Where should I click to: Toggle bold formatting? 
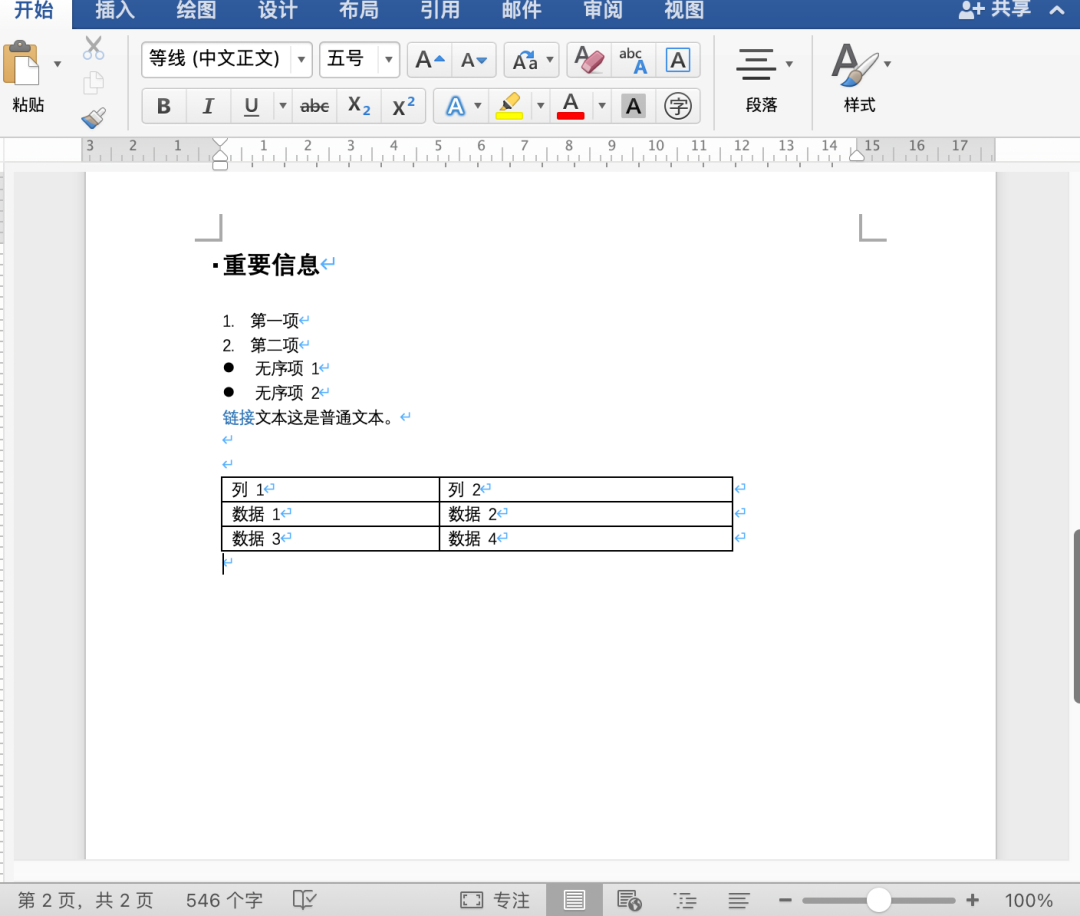coord(163,105)
